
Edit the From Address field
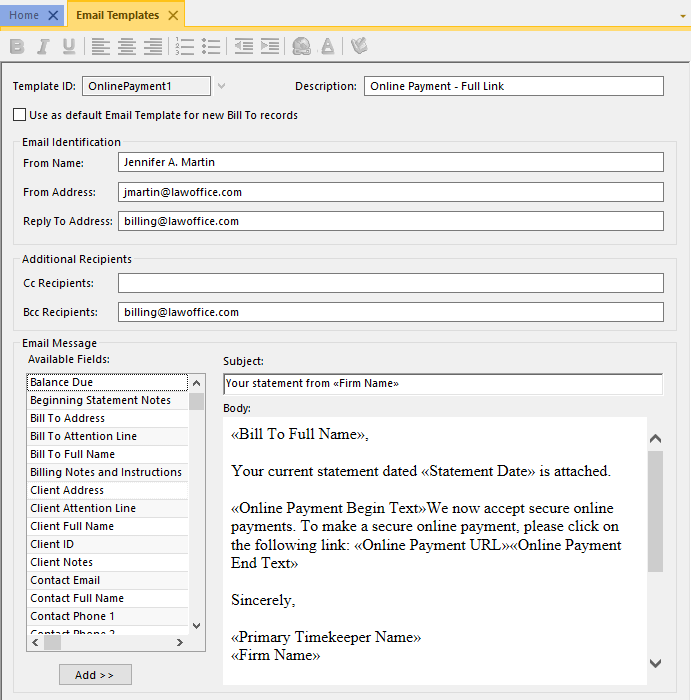[391, 192]
